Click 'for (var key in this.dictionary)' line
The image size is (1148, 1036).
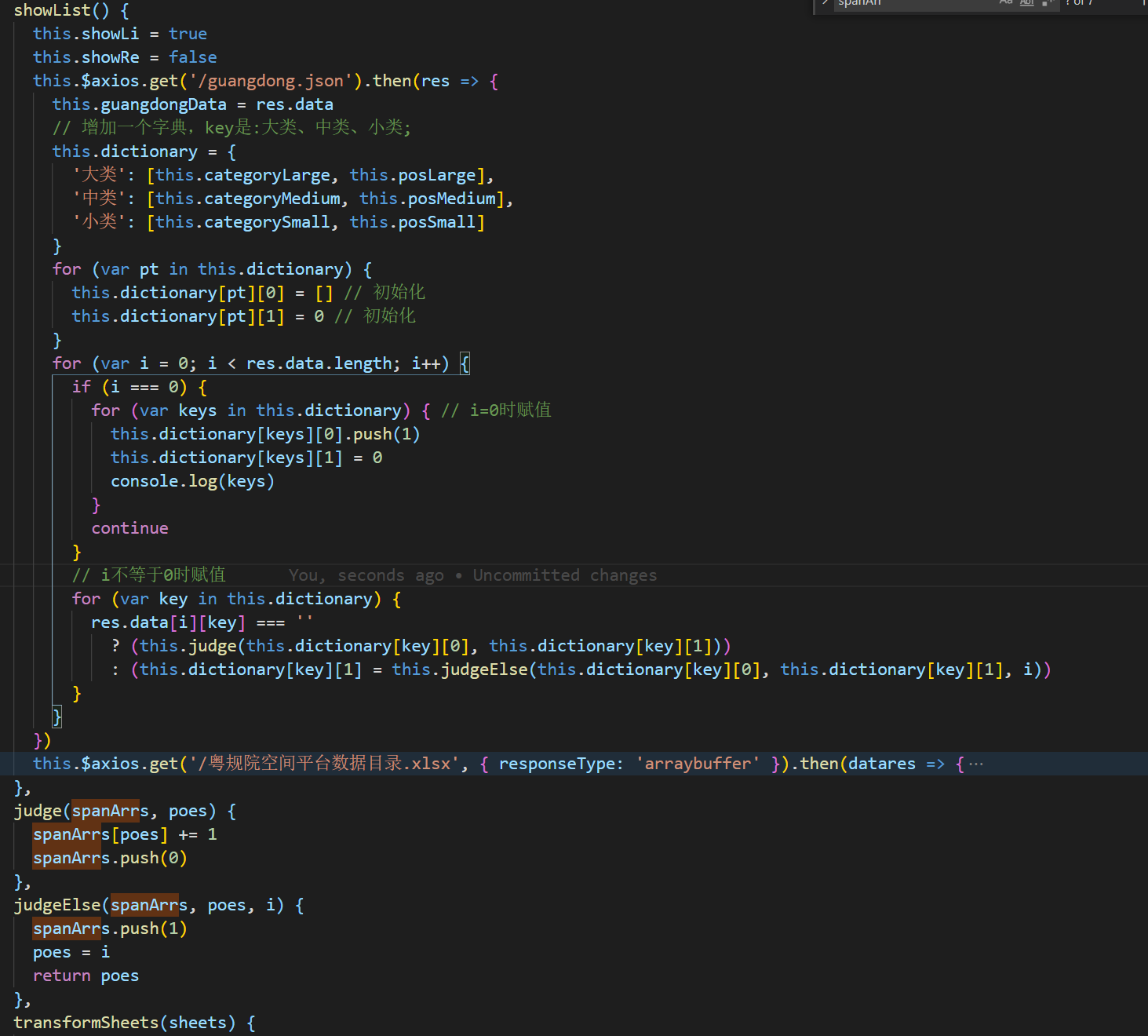[237, 599]
